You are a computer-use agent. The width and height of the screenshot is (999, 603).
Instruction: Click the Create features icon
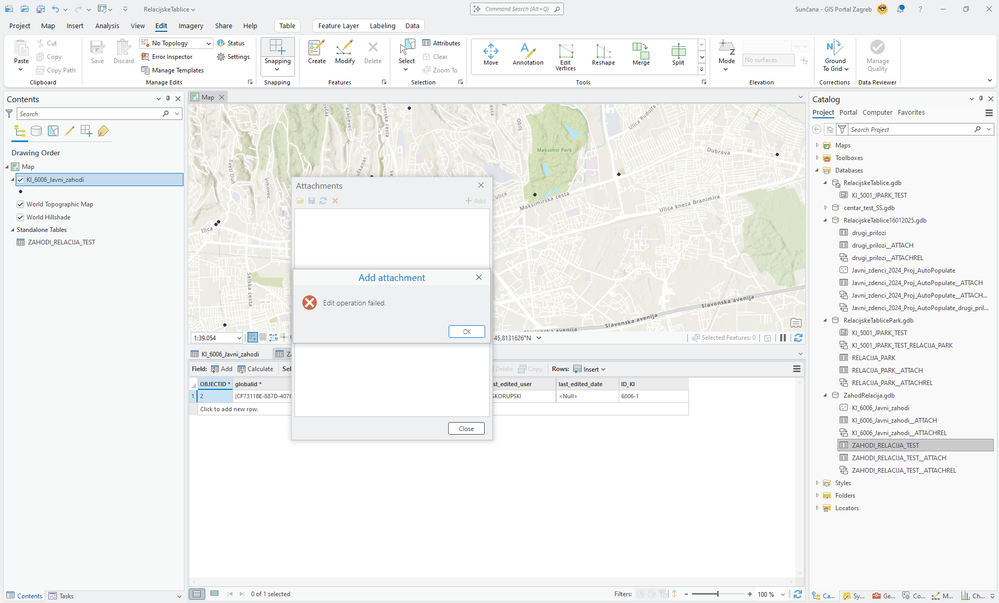point(316,52)
